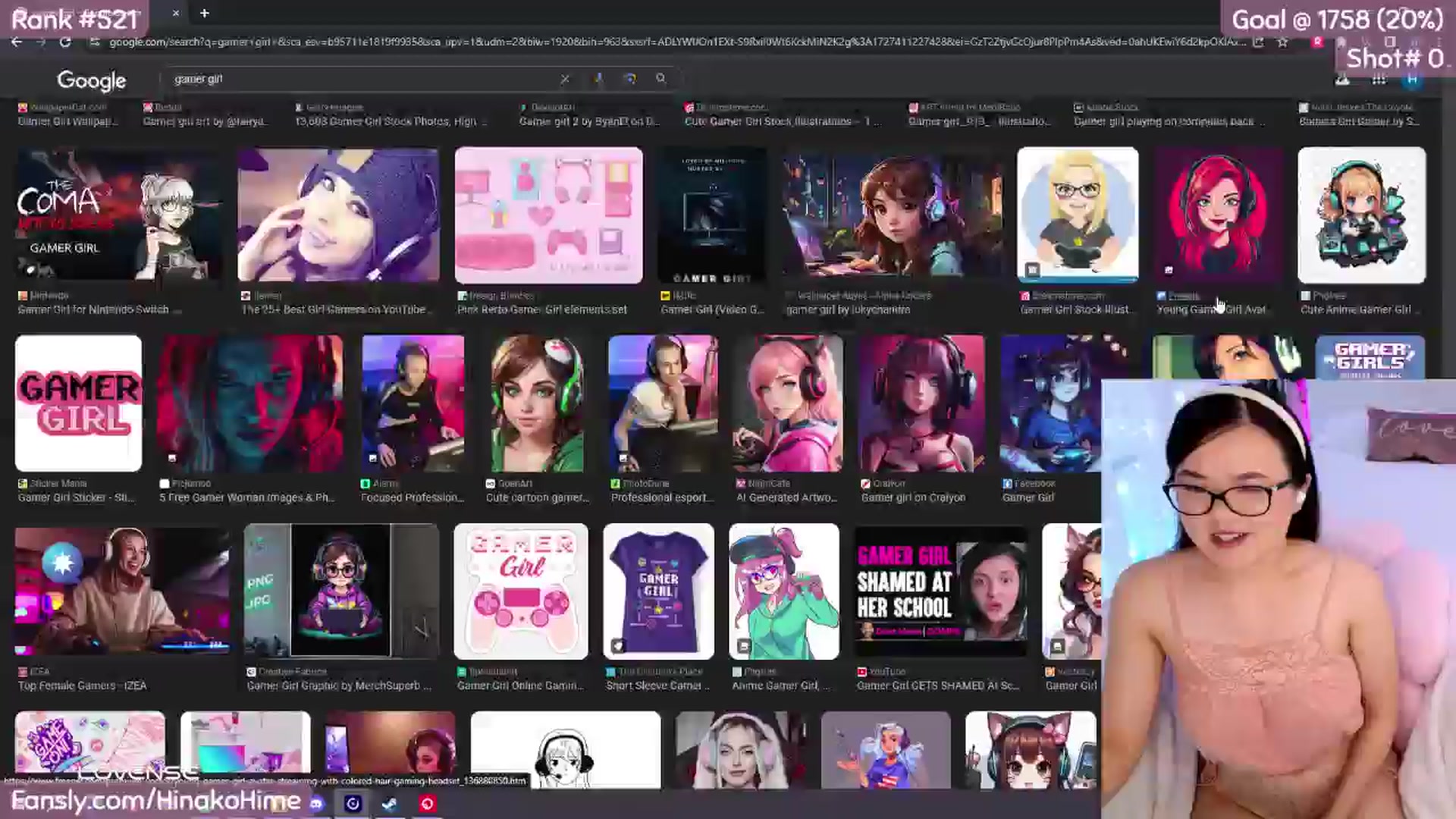Image resolution: width=1456 pixels, height=819 pixels.
Task: Open The Coma Gamer Girl thumbnail
Action: (x=119, y=215)
